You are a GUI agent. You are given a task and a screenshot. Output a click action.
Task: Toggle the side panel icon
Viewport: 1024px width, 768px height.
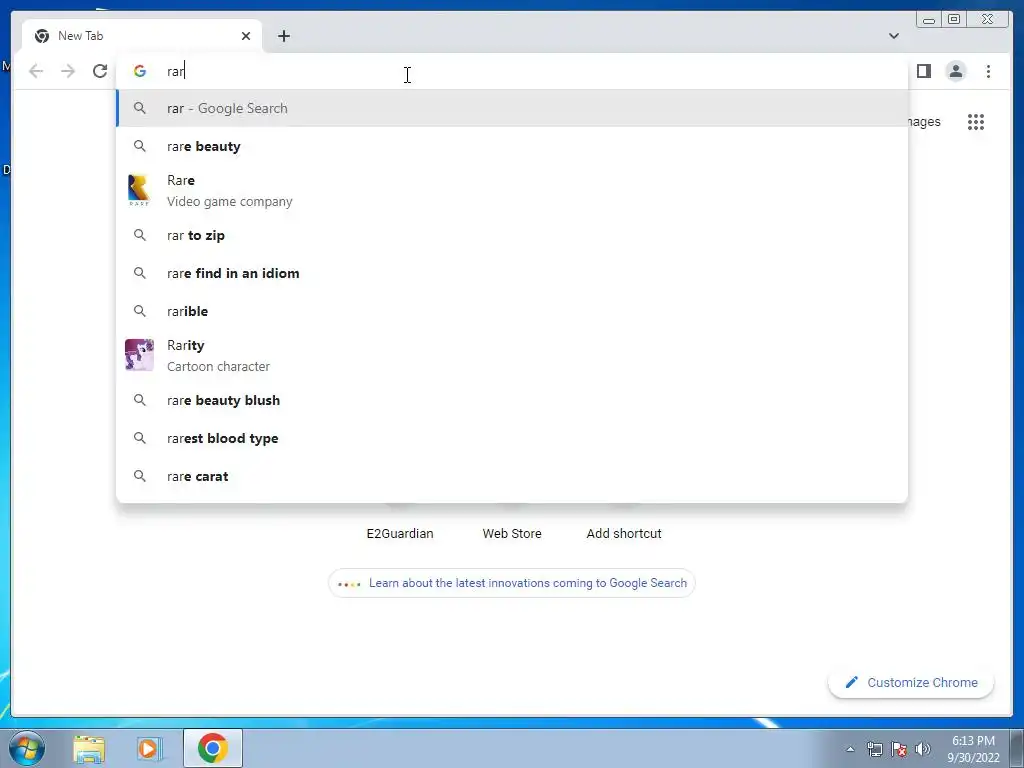(923, 71)
